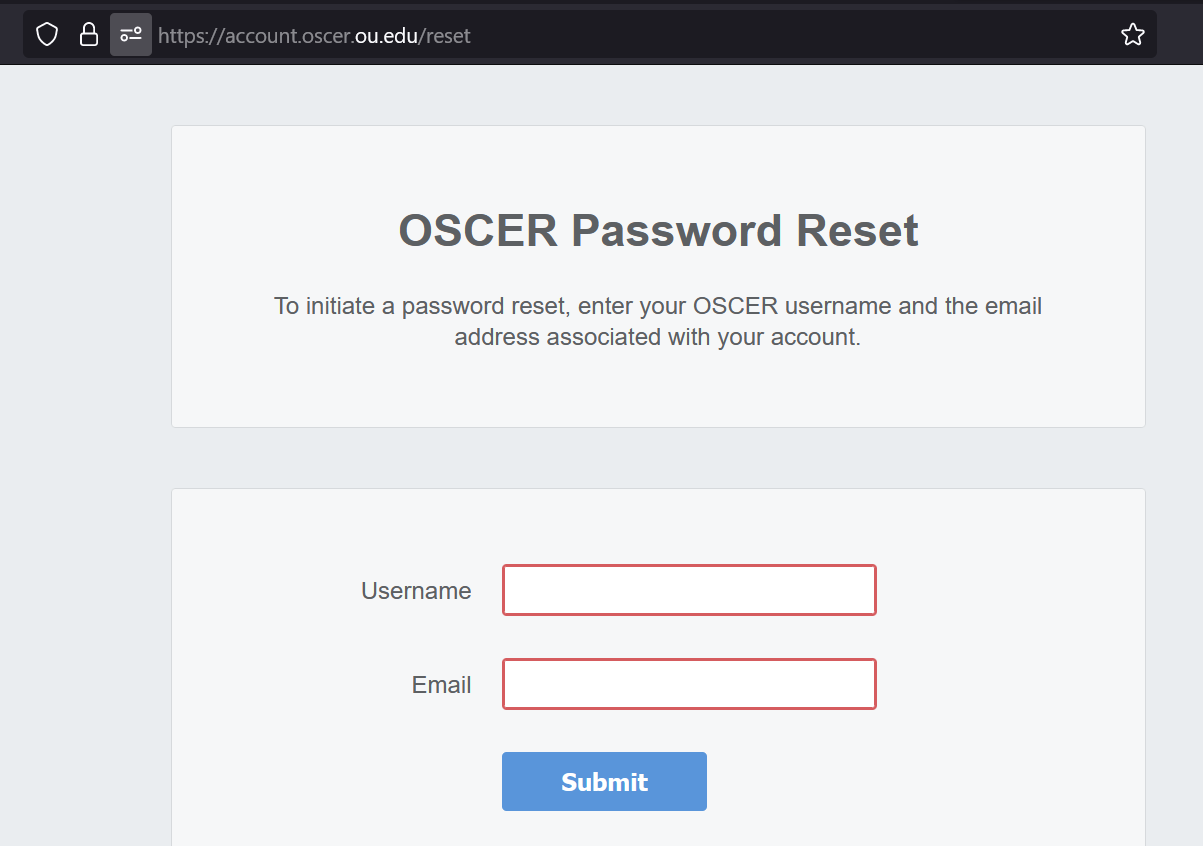Click the "OSCER Password Reset" heading
The height and width of the screenshot is (846, 1203).
[x=657, y=230]
